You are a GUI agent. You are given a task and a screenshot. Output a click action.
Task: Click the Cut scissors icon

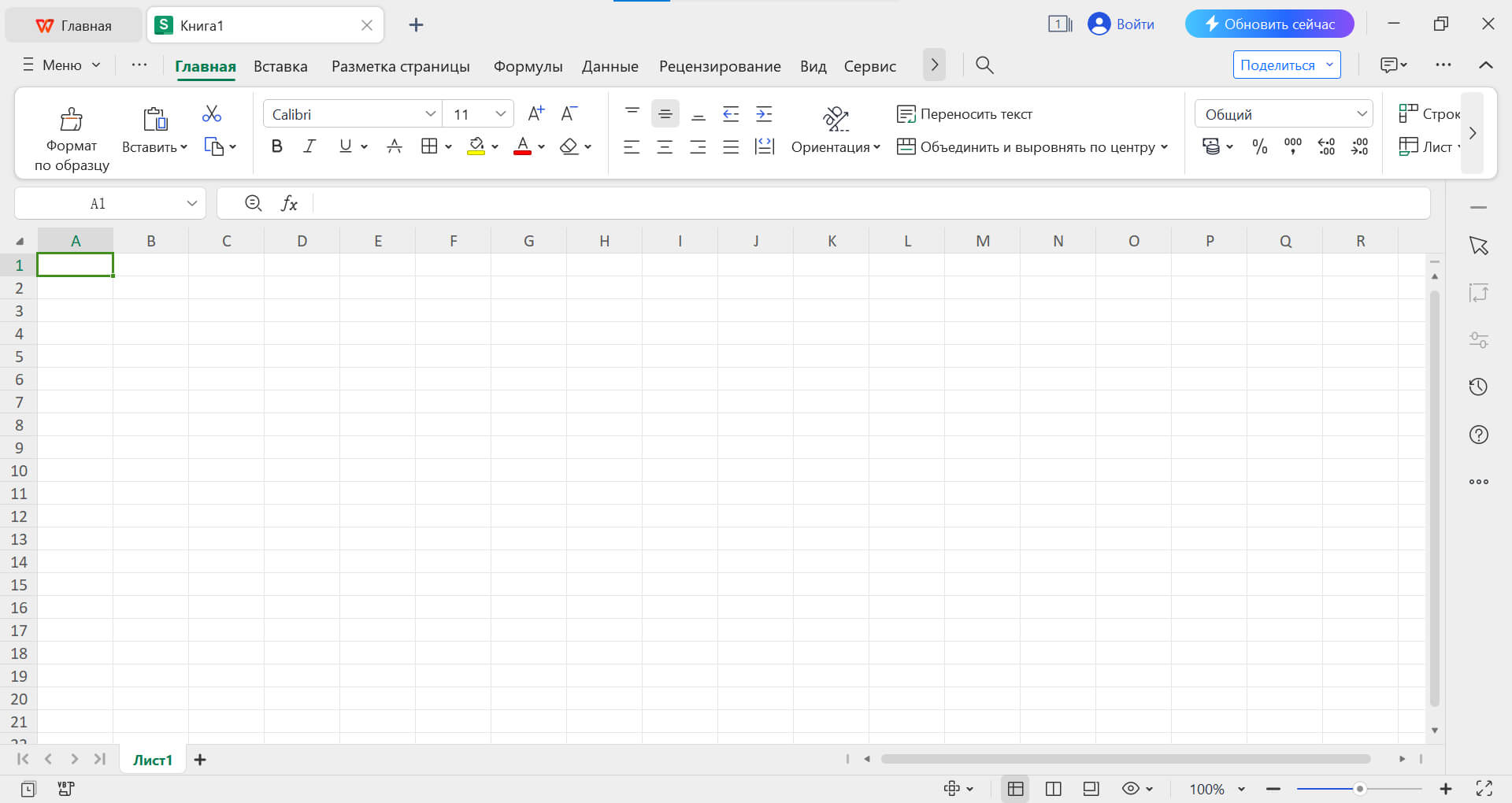pos(211,113)
